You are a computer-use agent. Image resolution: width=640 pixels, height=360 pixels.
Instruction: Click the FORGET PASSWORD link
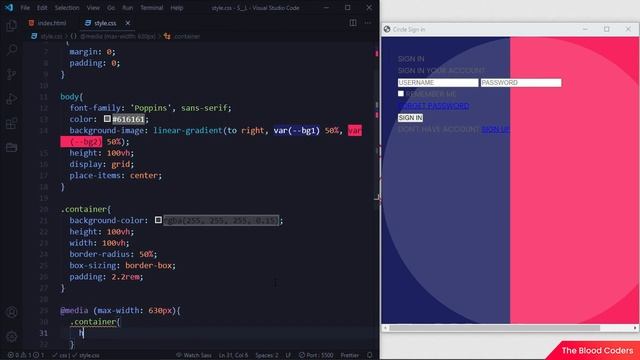tap(433, 106)
